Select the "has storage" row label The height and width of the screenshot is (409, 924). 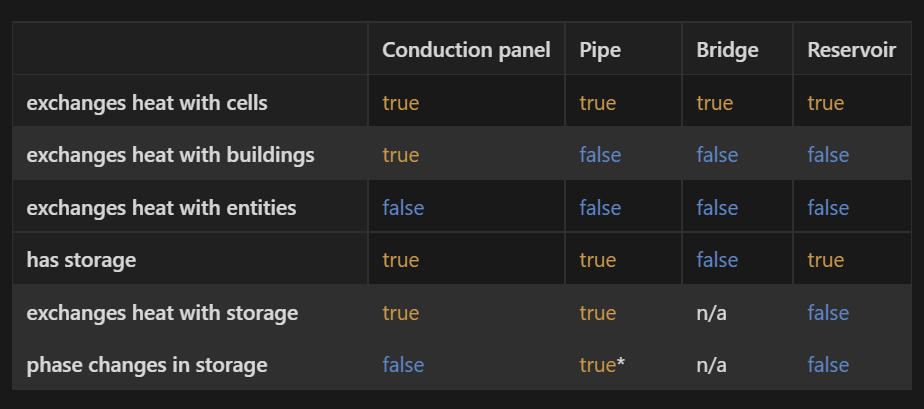(81, 260)
